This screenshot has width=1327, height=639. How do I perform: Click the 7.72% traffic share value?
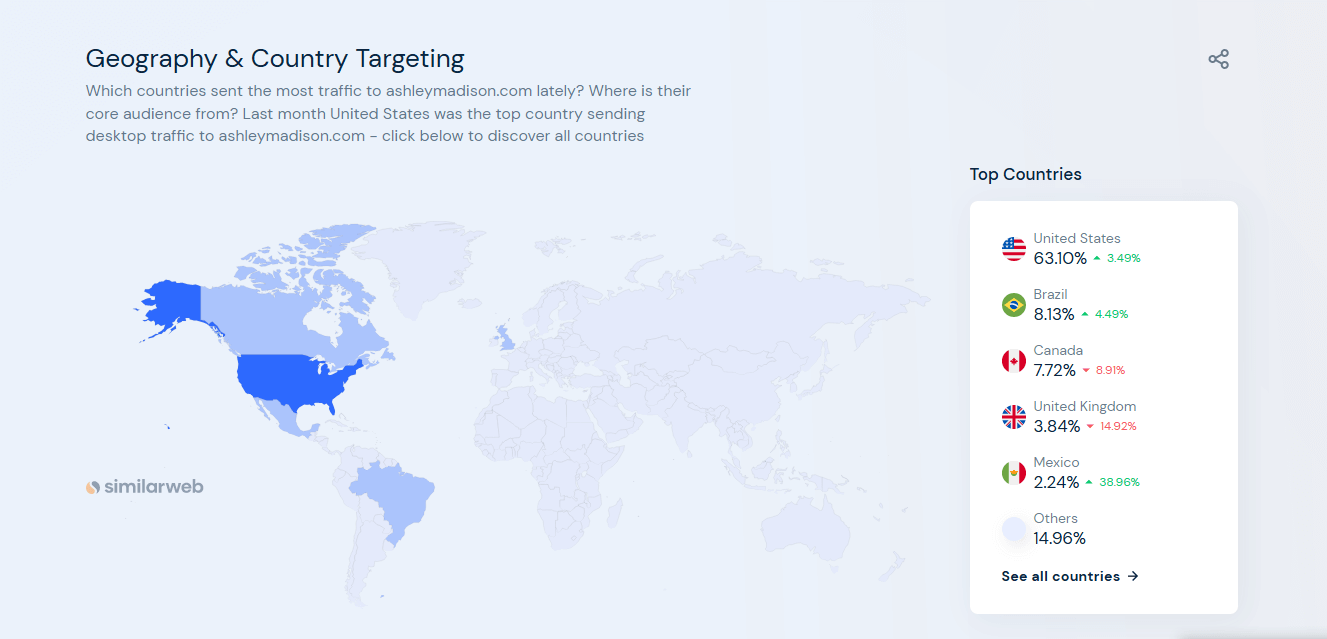tap(1055, 370)
